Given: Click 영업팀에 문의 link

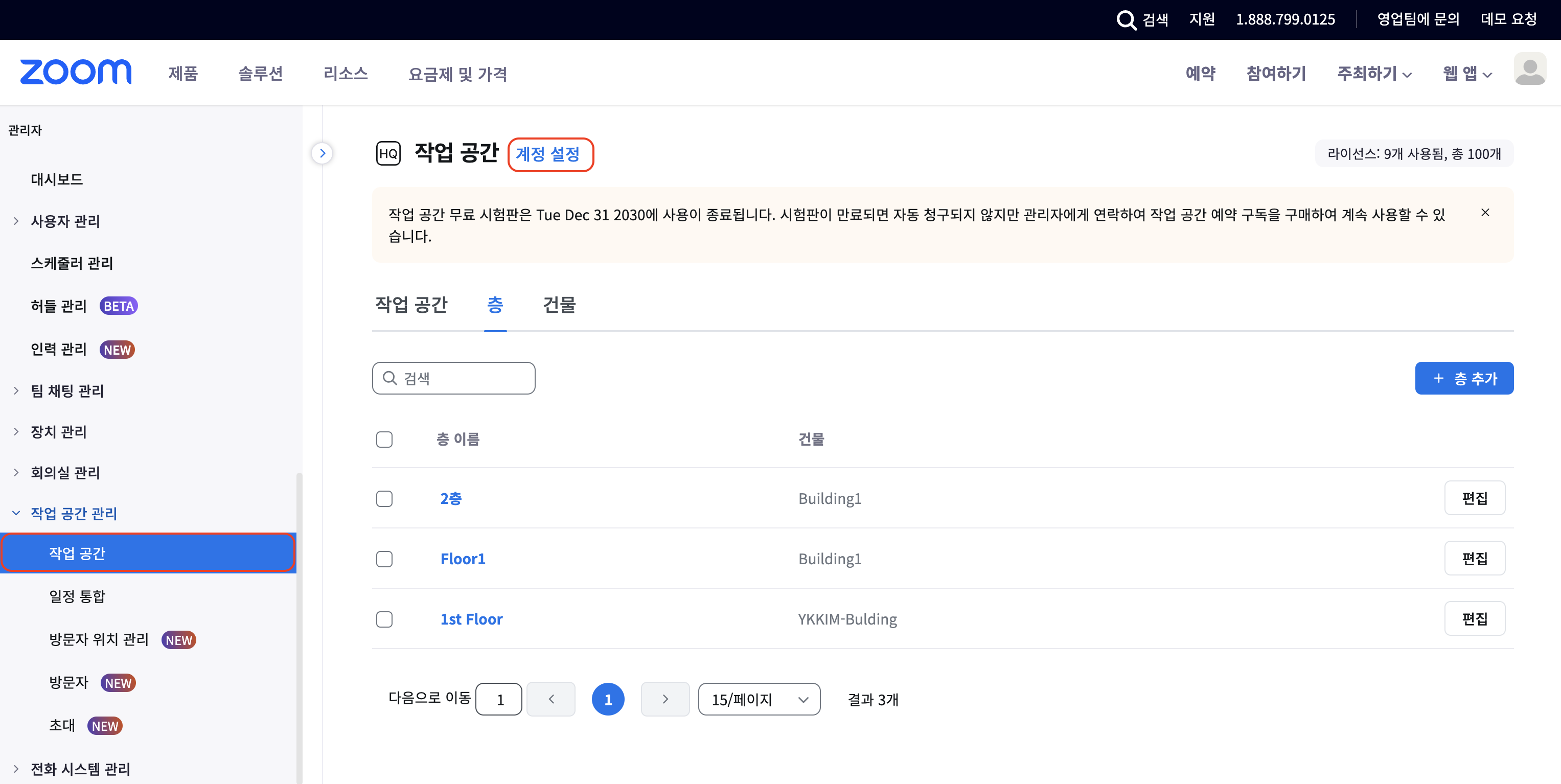Looking at the screenshot, I should click(x=1418, y=19).
